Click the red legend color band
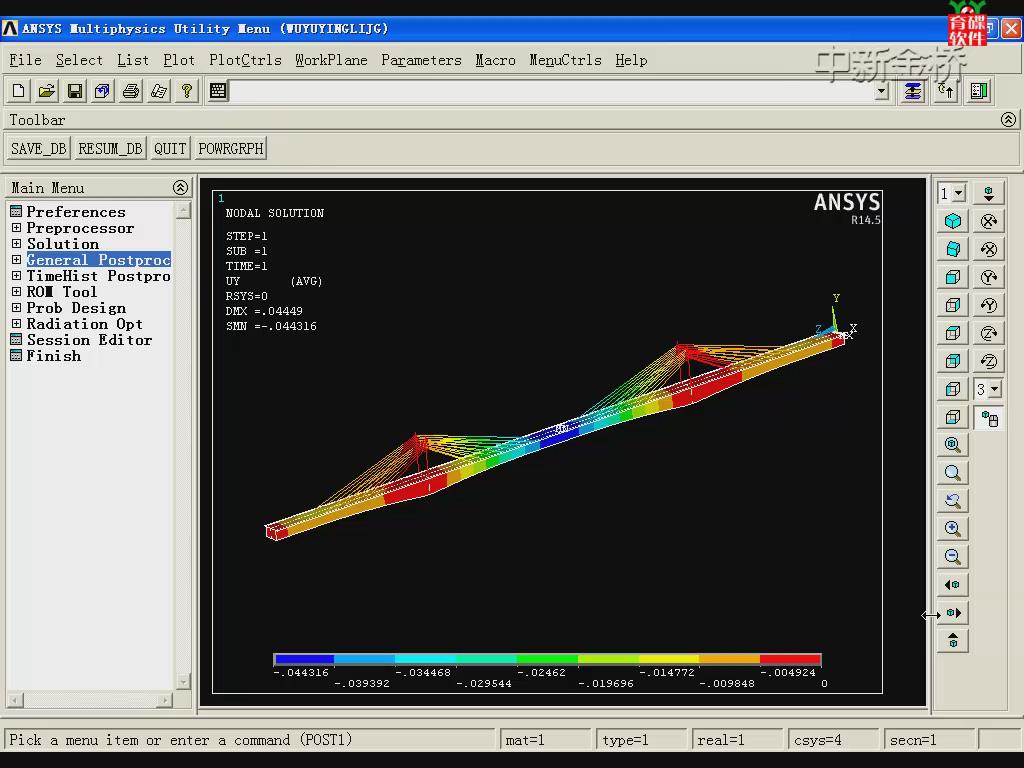The image size is (1024, 768). coord(790,659)
